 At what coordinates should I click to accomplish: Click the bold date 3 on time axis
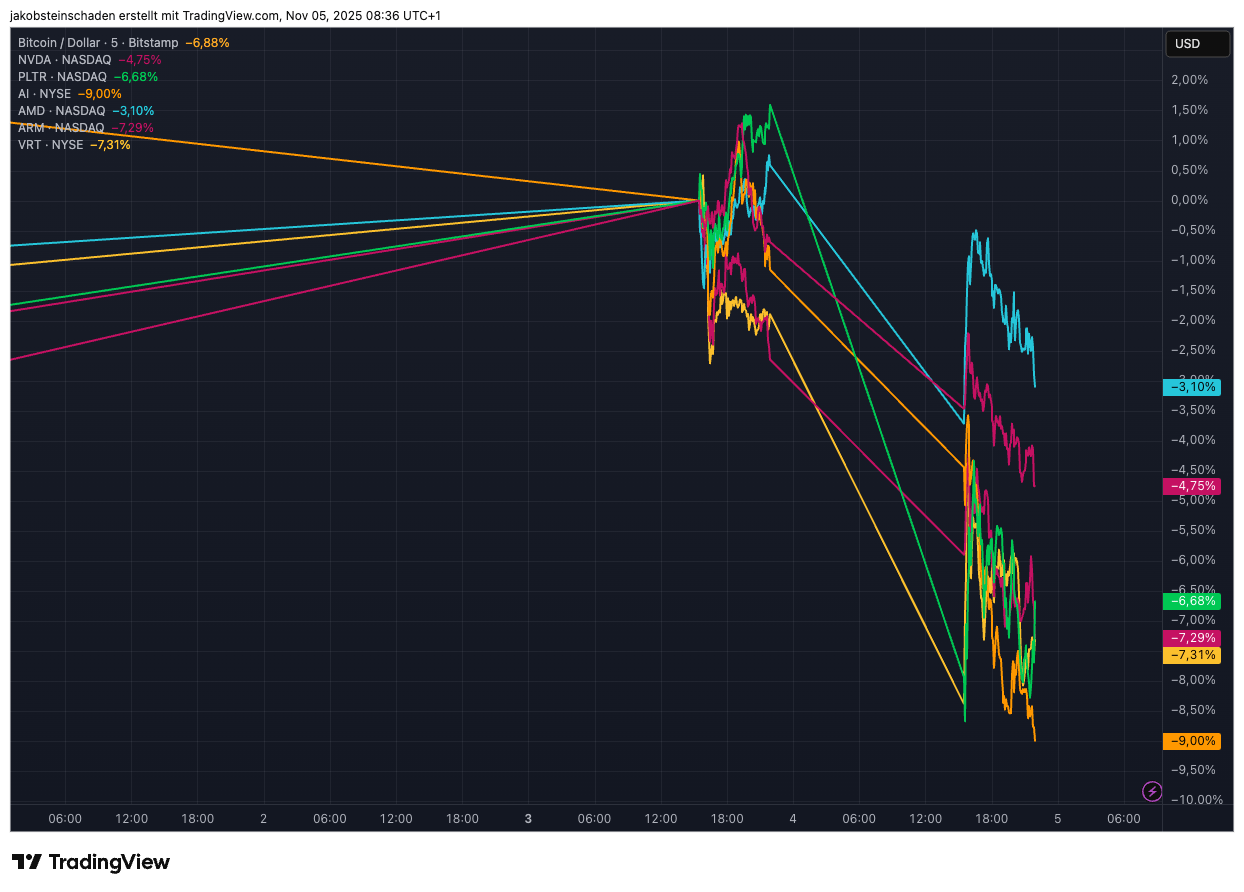click(528, 819)
